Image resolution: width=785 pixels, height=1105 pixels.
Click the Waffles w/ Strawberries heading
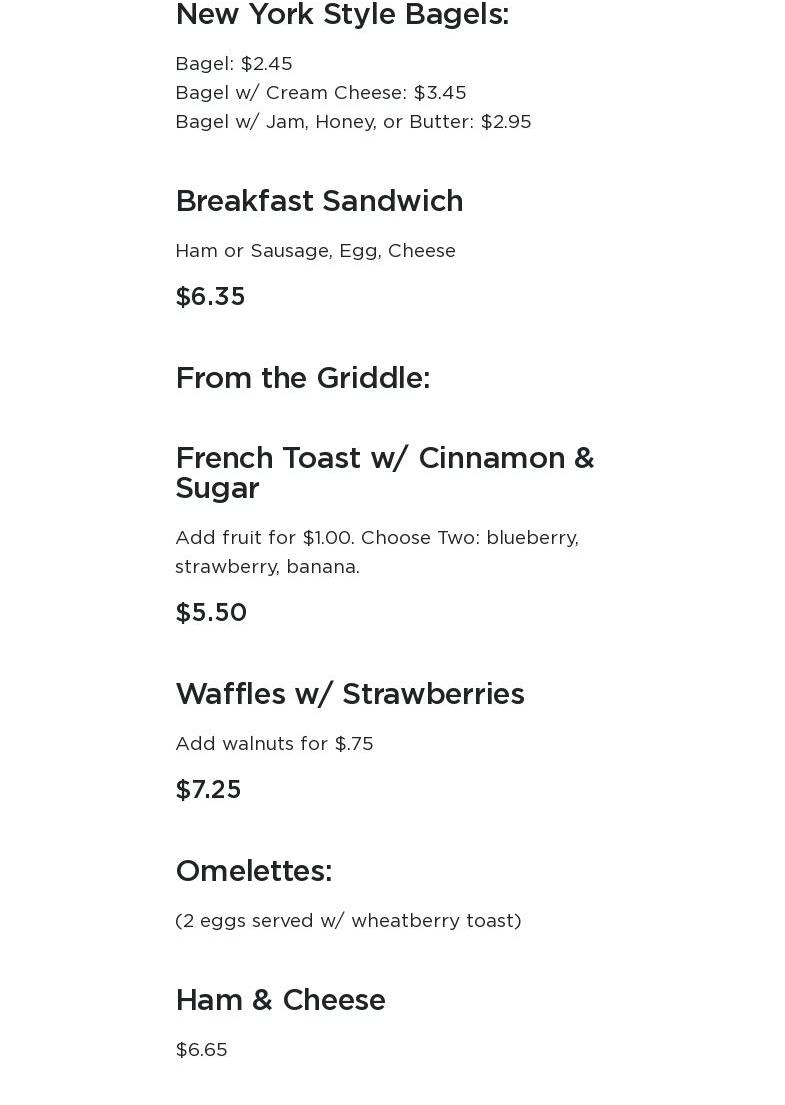pyautogui.click(x=349, y=694)
